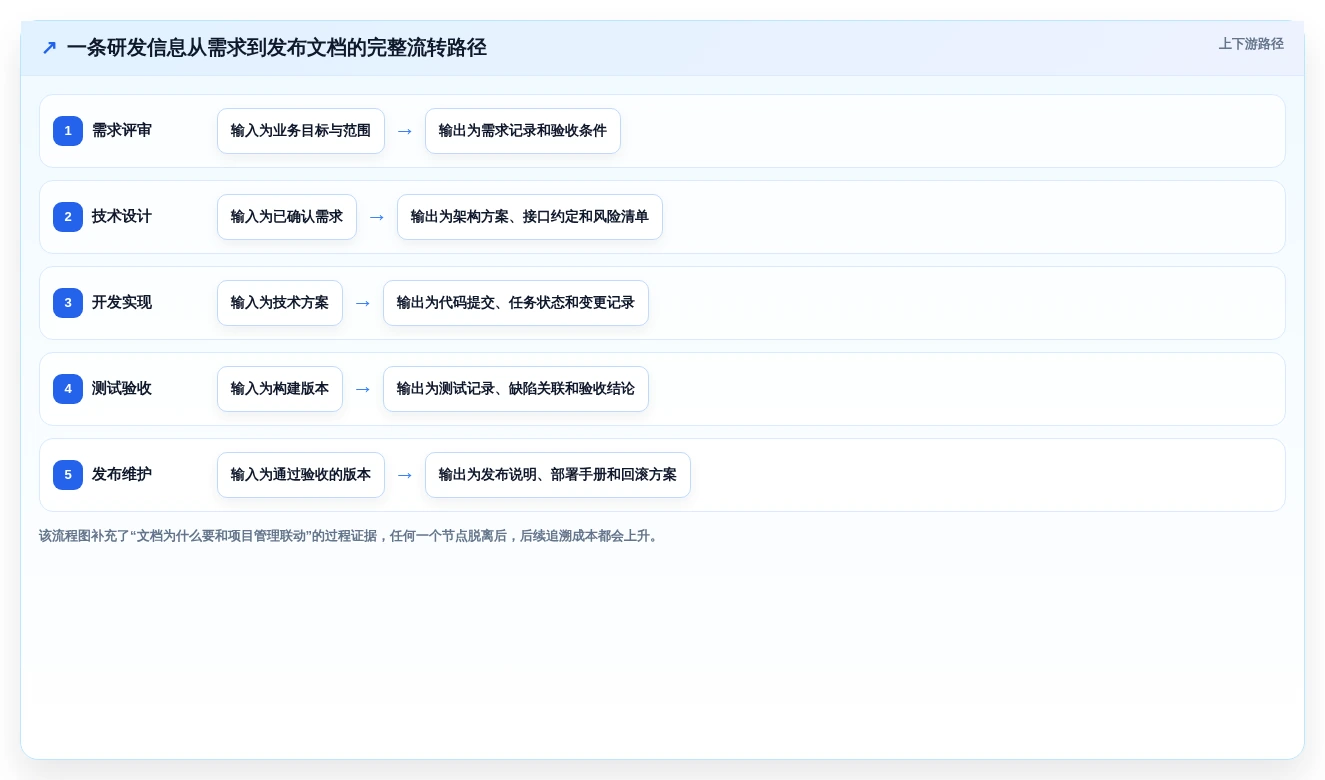Click the 输出为架构方案、接口约定和风险清单 box
Viewport: 1325px width, 780px height.
point(530,217)
